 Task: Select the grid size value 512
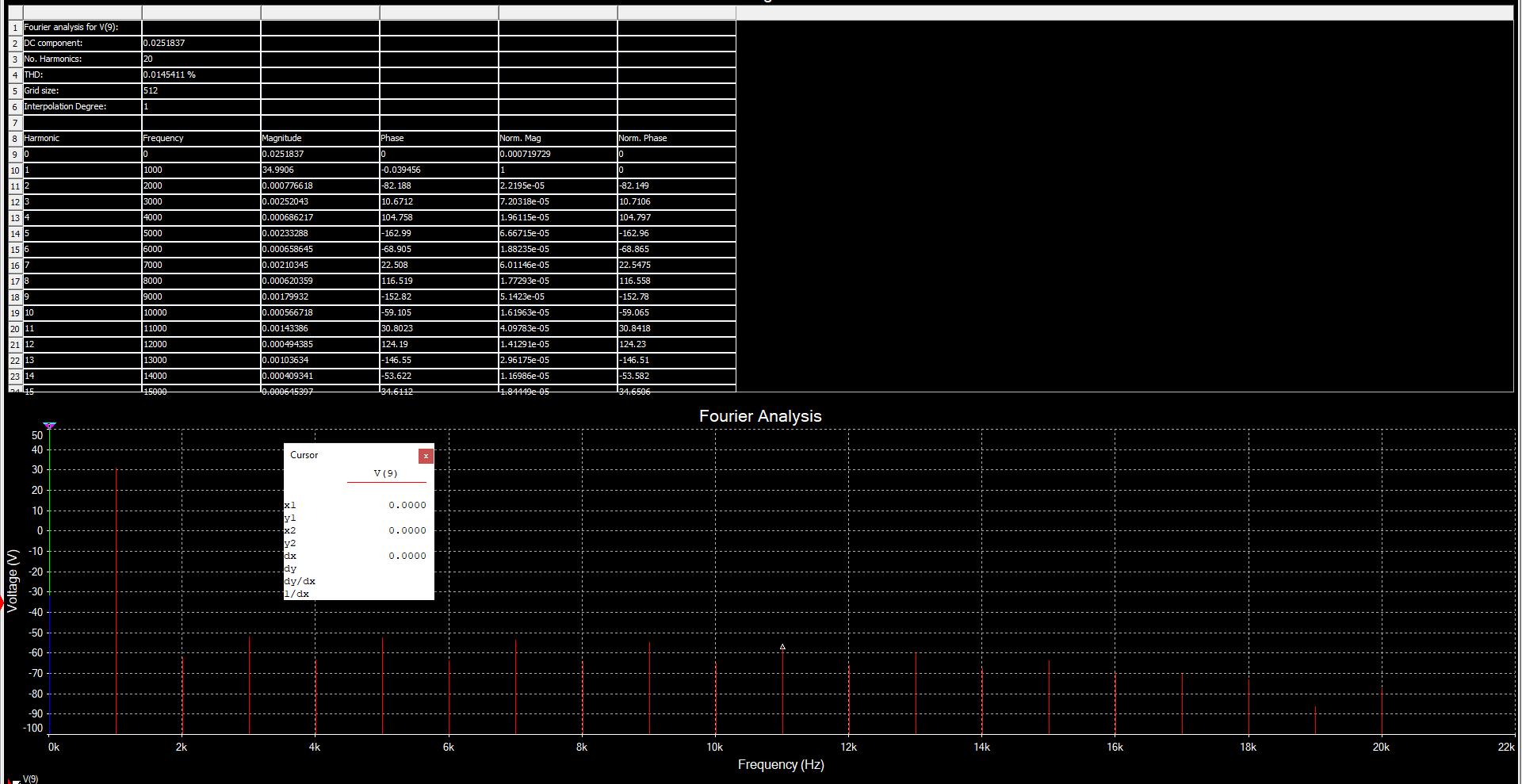point(201,91)
